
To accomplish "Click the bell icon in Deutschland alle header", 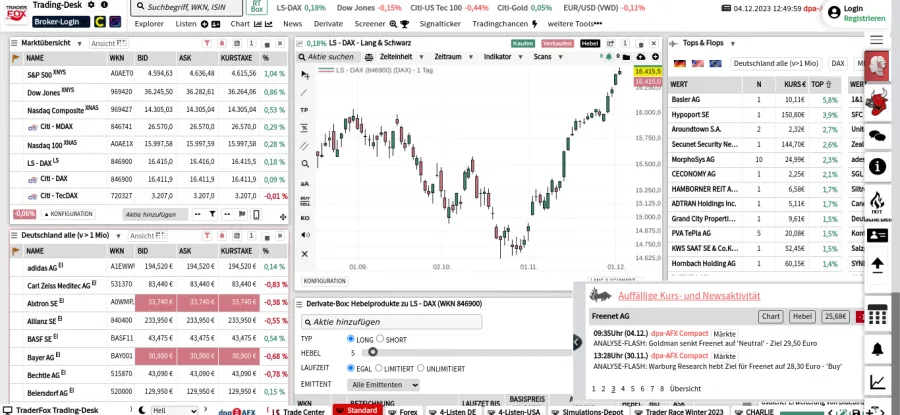I will (222, 236).
